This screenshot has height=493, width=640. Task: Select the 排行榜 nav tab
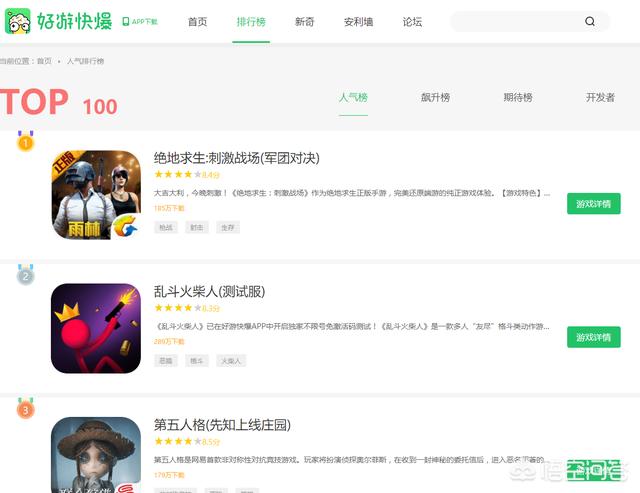(x=251, y=22)
